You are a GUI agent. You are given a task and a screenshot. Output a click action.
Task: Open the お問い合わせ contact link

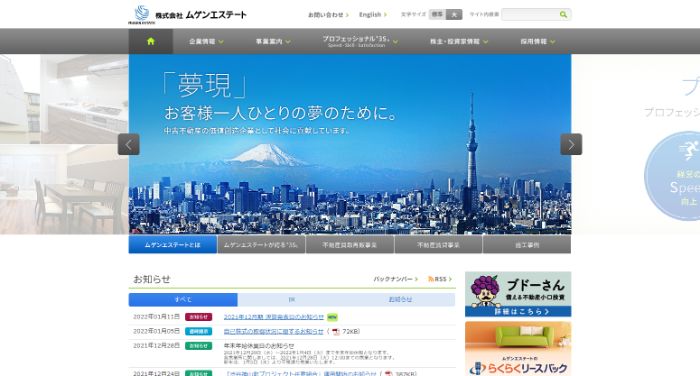pos(328,15)
